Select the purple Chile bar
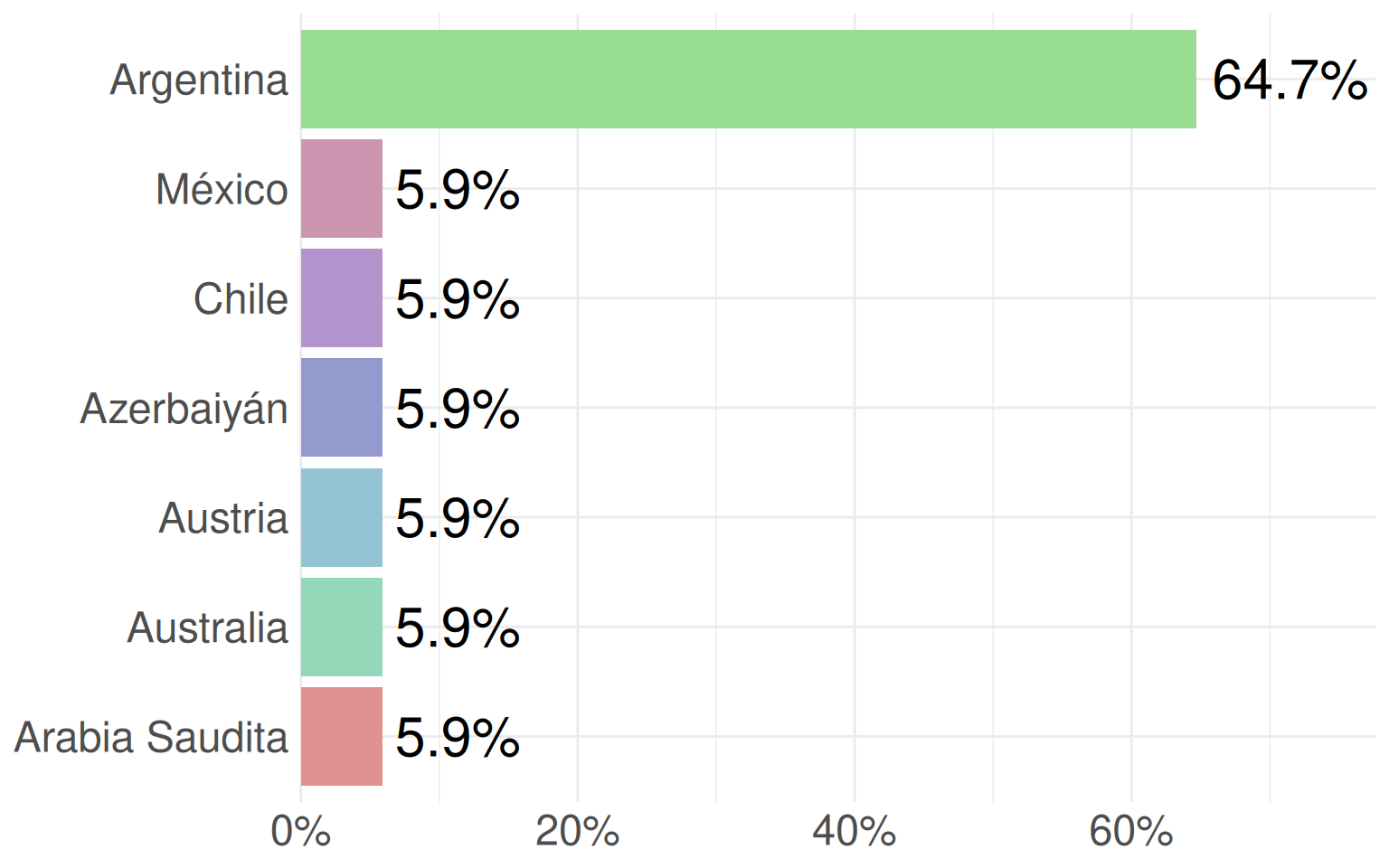1389x868 pixels. 342,298
